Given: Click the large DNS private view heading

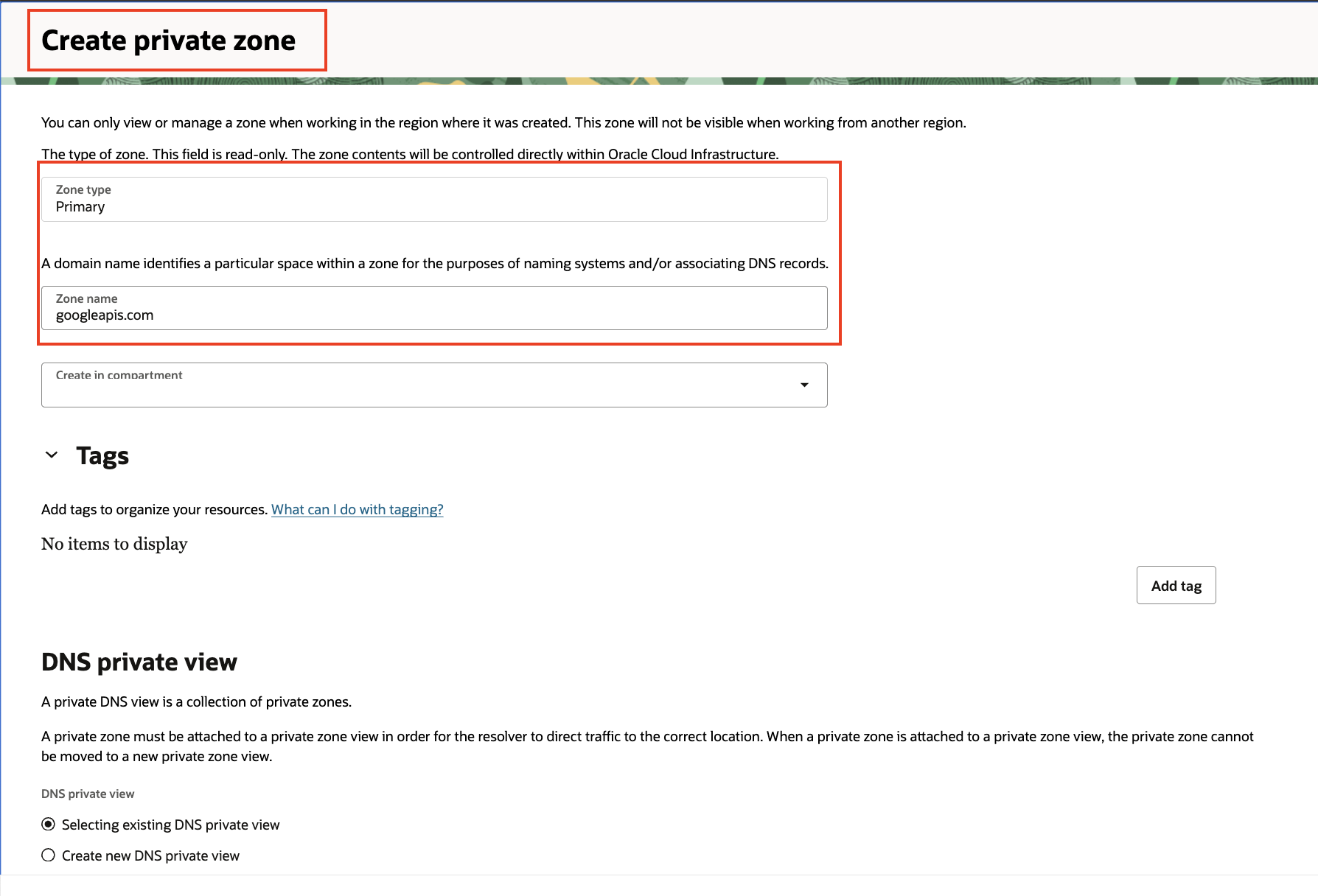Looking at the screenshot, I should [139, 662].
